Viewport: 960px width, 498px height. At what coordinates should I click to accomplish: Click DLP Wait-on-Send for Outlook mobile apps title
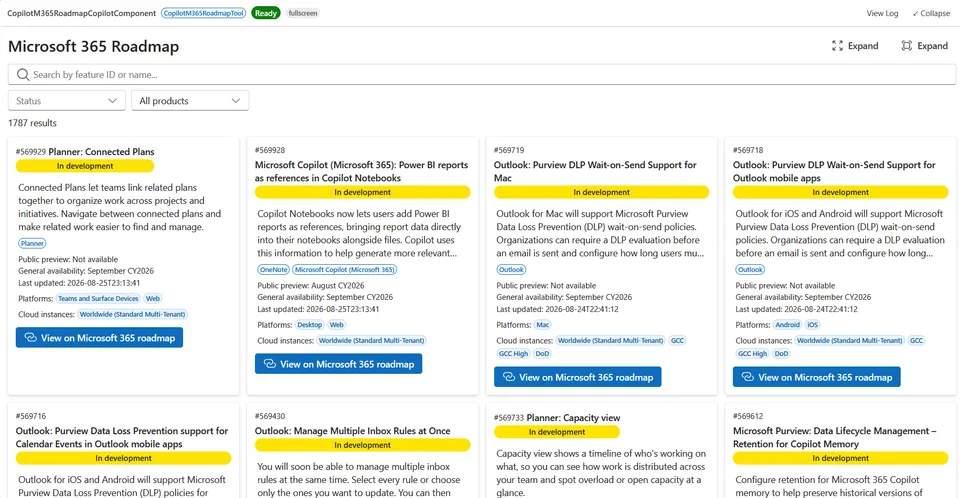tap(834, 172)
